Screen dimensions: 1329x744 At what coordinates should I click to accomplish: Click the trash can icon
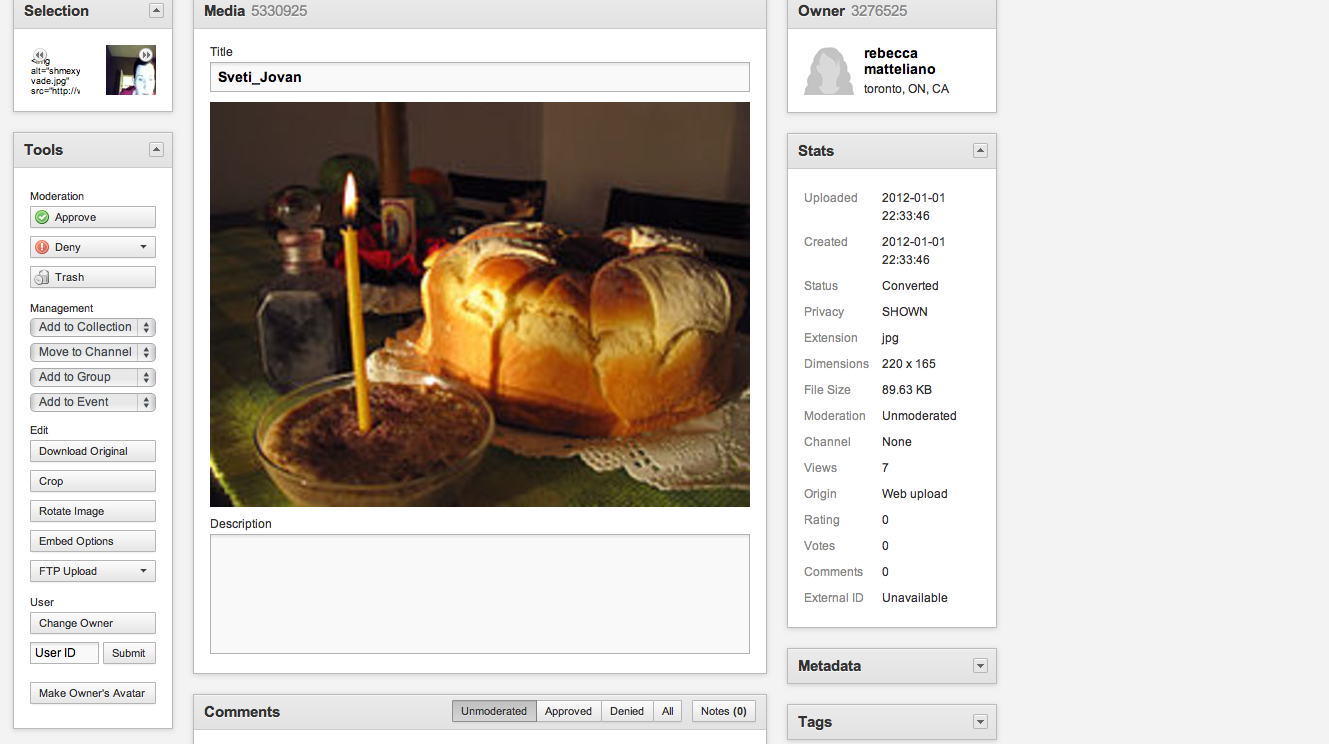coord(42,277)
